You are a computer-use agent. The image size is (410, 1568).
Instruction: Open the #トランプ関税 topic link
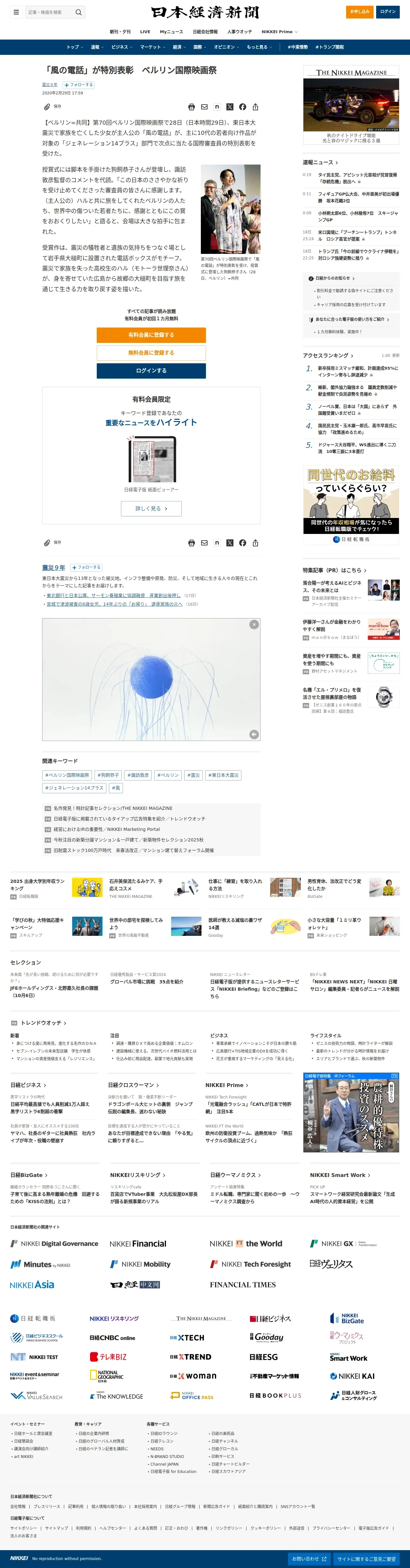click(x=330, y=47)
